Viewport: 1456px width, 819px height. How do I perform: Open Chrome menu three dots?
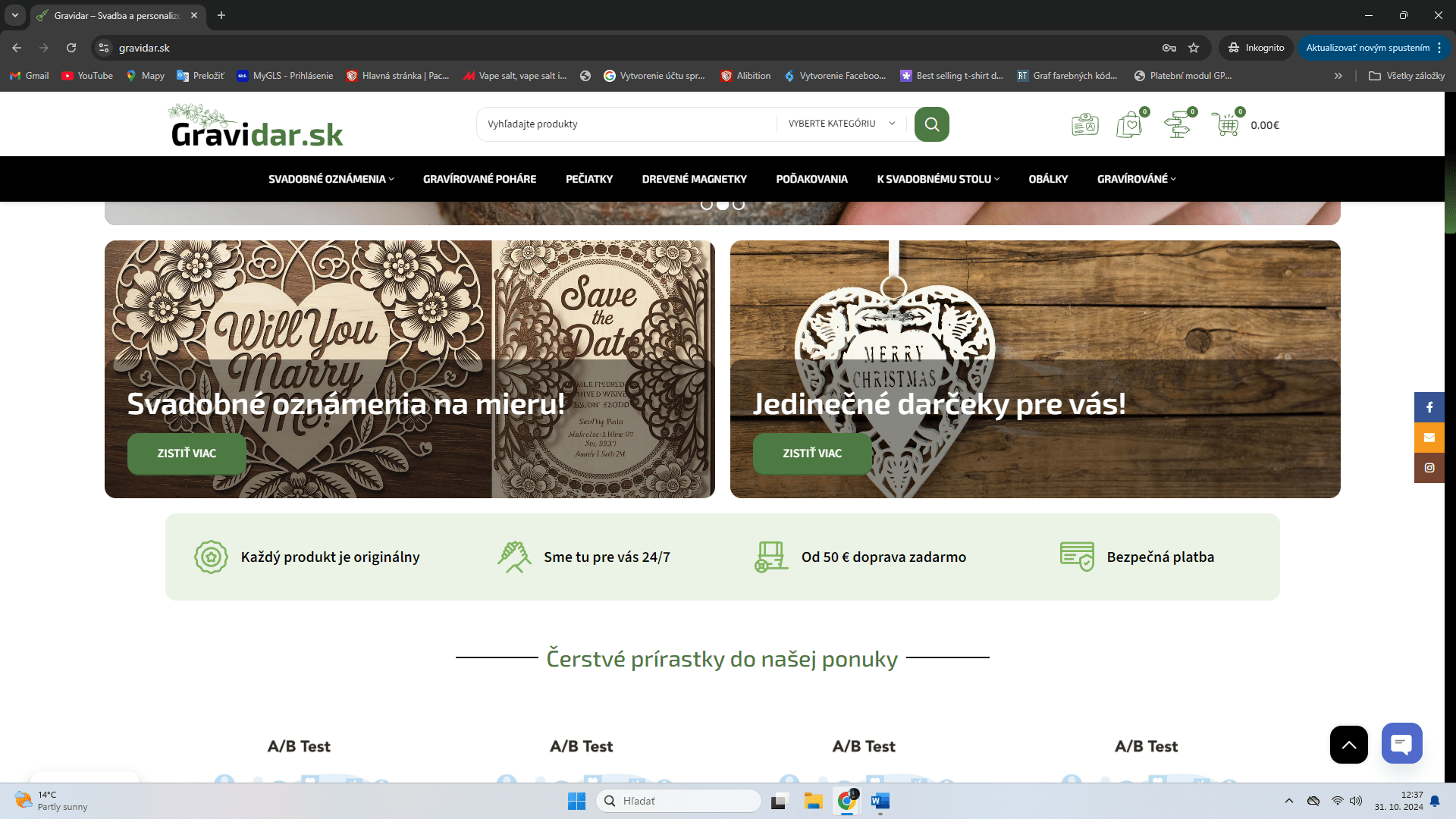pyautogui.click(x=1439, y=48)
